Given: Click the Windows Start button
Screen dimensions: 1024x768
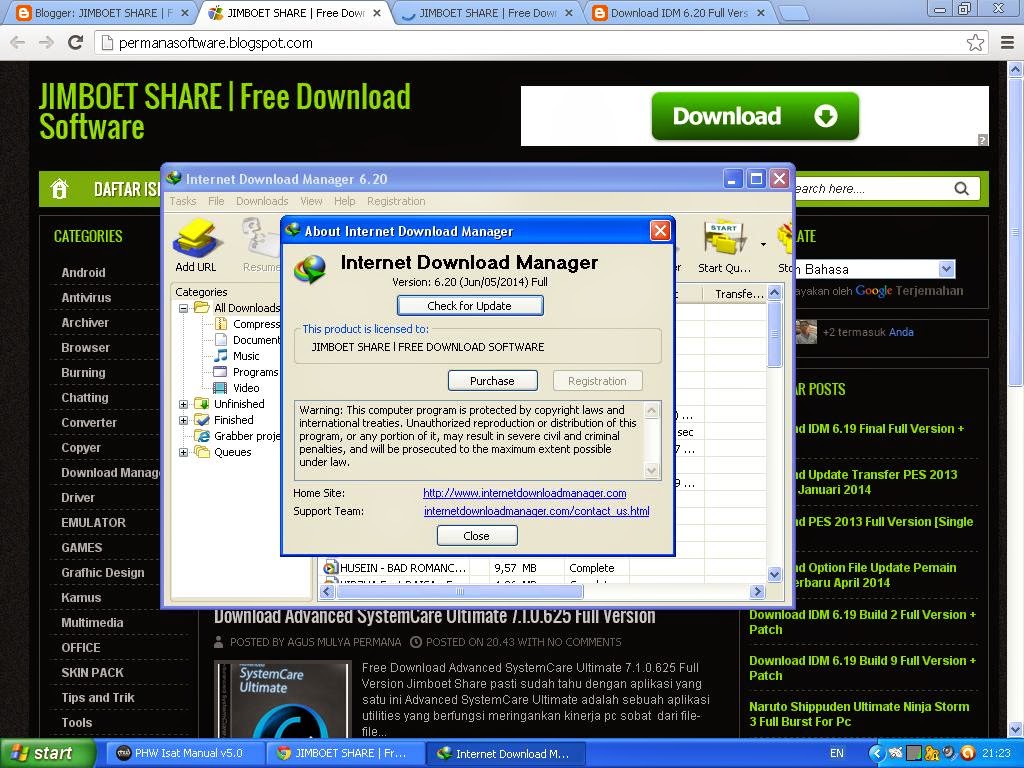Looking at the screenshot, I should pyautogui.click(x=48, y=753).
